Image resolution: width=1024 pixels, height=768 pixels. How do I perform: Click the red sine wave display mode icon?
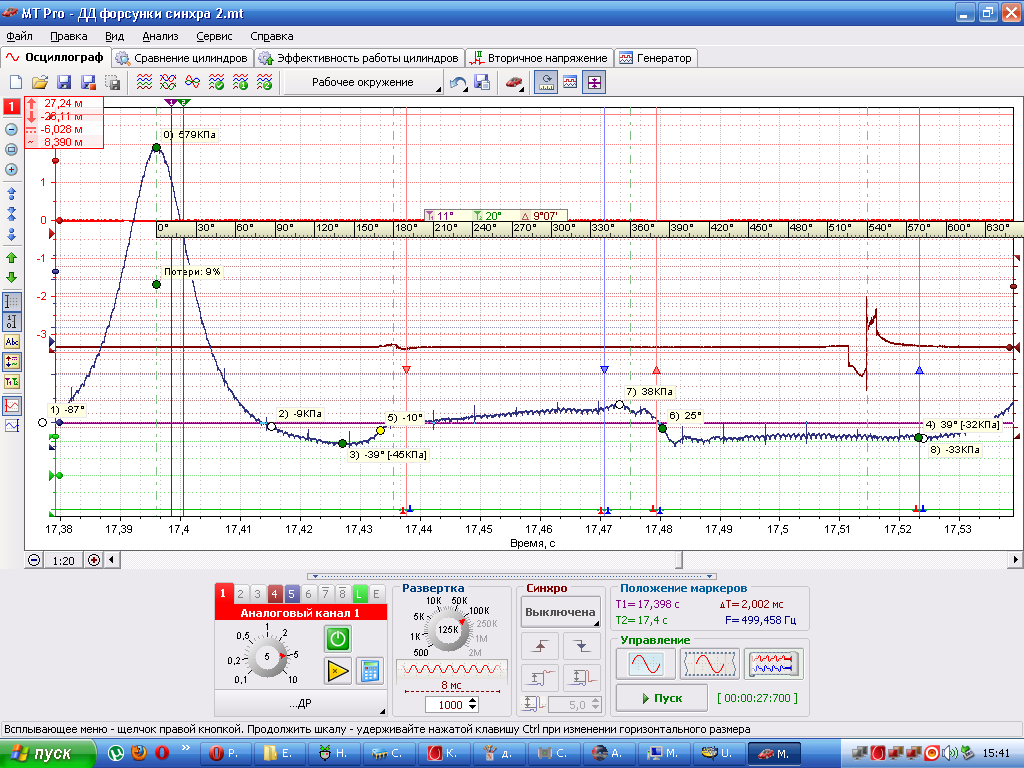point(647,664)
